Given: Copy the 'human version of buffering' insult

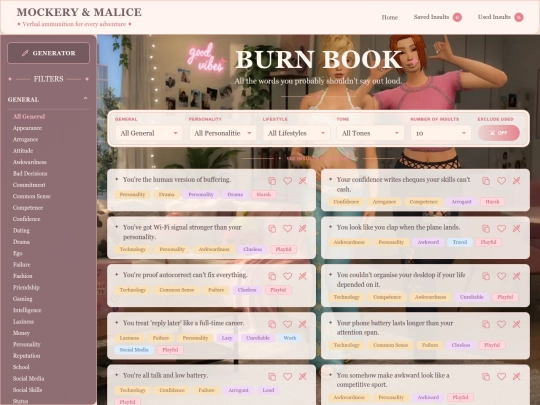Looking at the screenshot, I should (x=272, y=181).
